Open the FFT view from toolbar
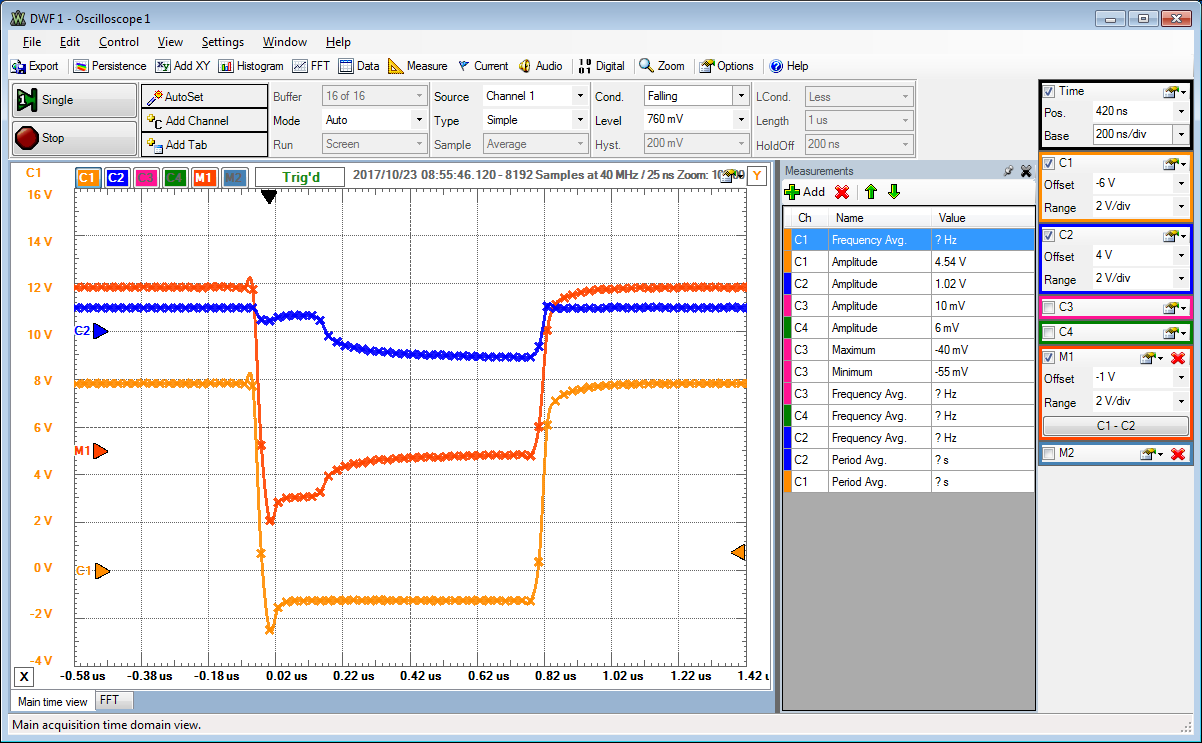Image resolution: width=1202 pixels, height=743 pixels. click(311, 66)
